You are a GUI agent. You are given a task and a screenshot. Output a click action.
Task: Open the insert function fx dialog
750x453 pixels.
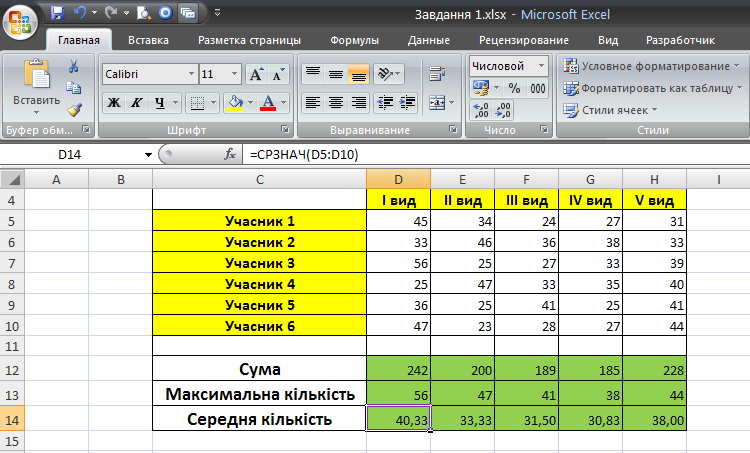click(x=230, y=155)
